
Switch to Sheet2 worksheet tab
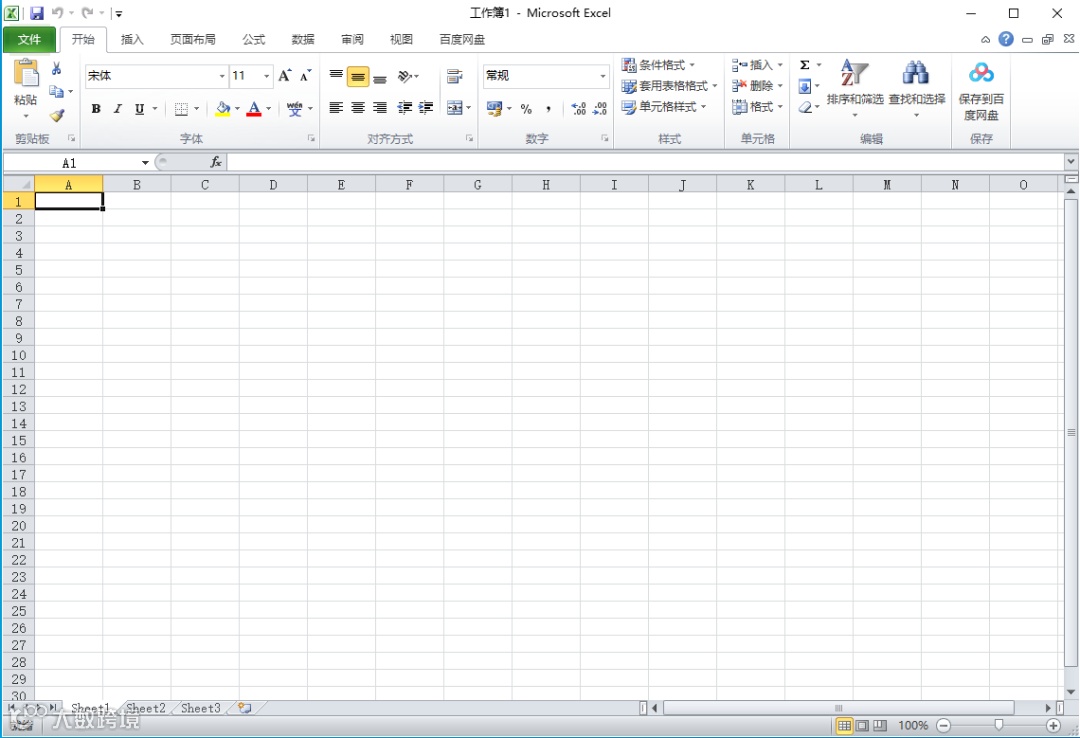click(146, 708)
